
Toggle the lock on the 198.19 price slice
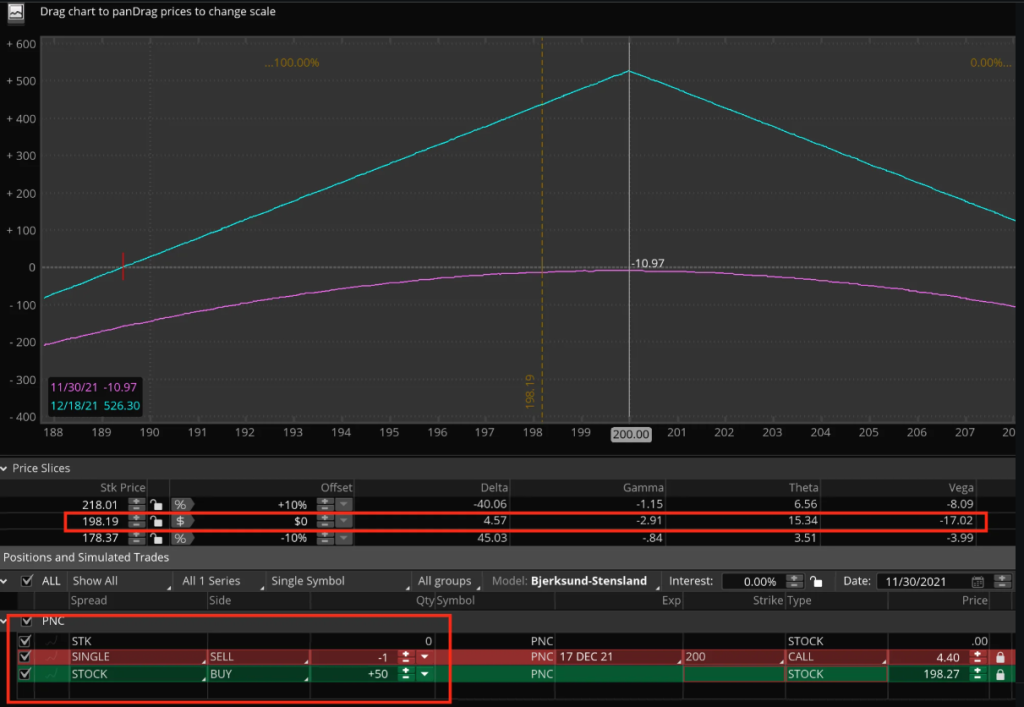click(x=156, y=521)
